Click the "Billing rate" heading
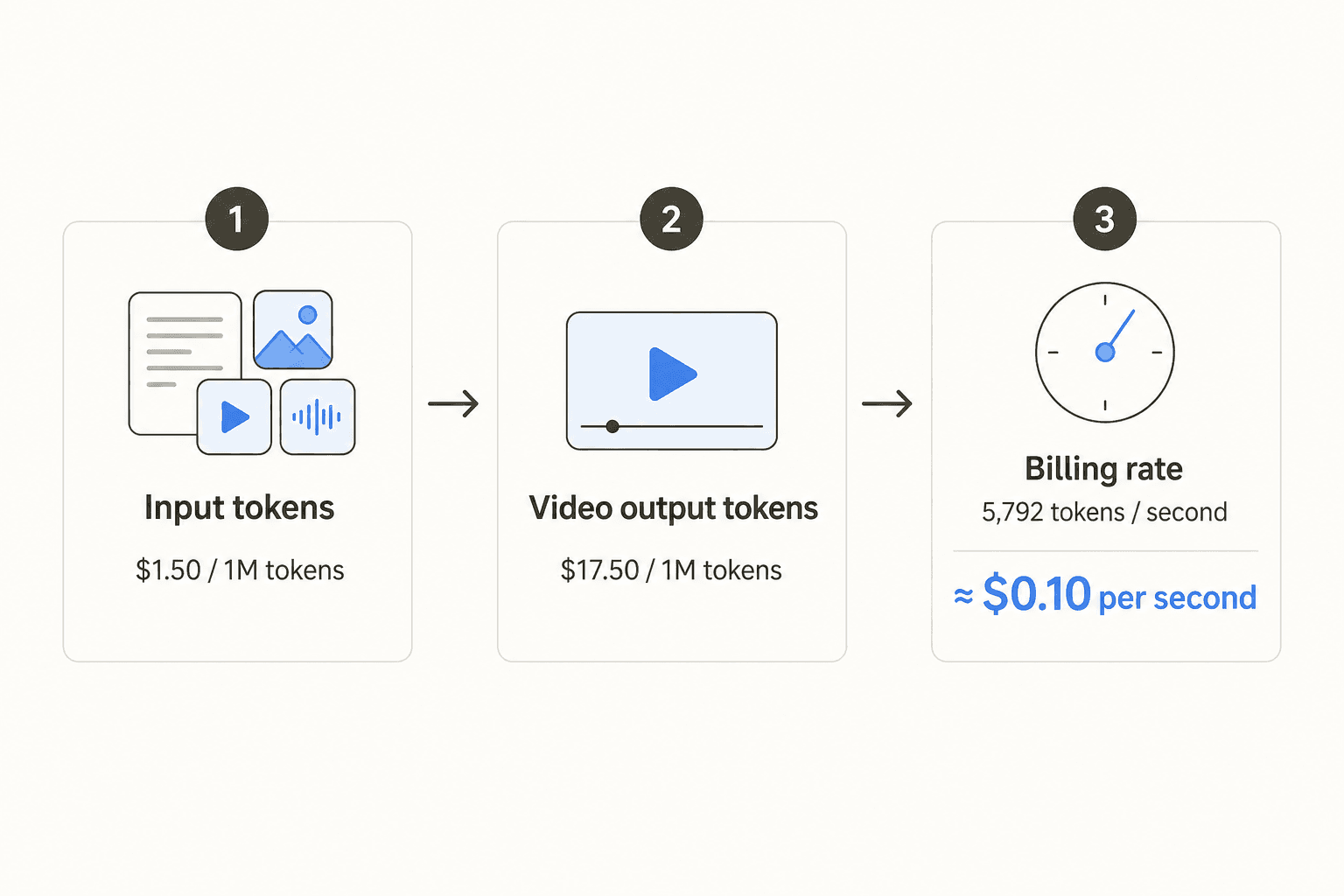The width and height of the screenshot is (1344, 896). coord(1104,469)
